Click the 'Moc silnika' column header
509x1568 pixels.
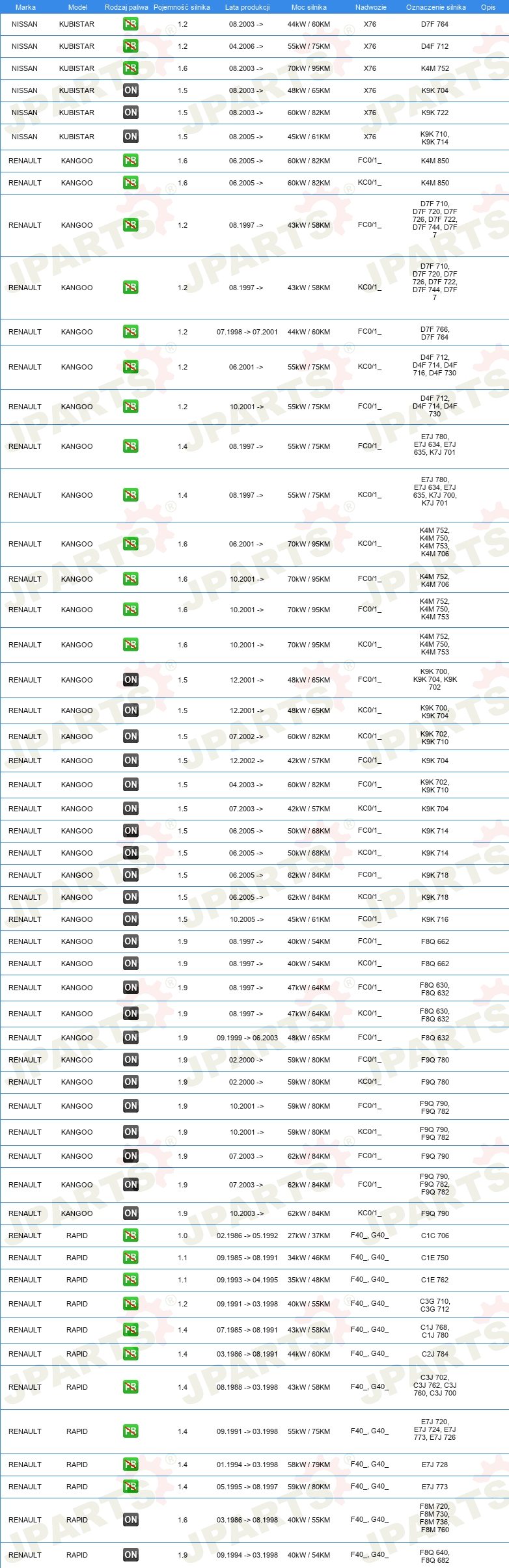click(x=309, y=7)
